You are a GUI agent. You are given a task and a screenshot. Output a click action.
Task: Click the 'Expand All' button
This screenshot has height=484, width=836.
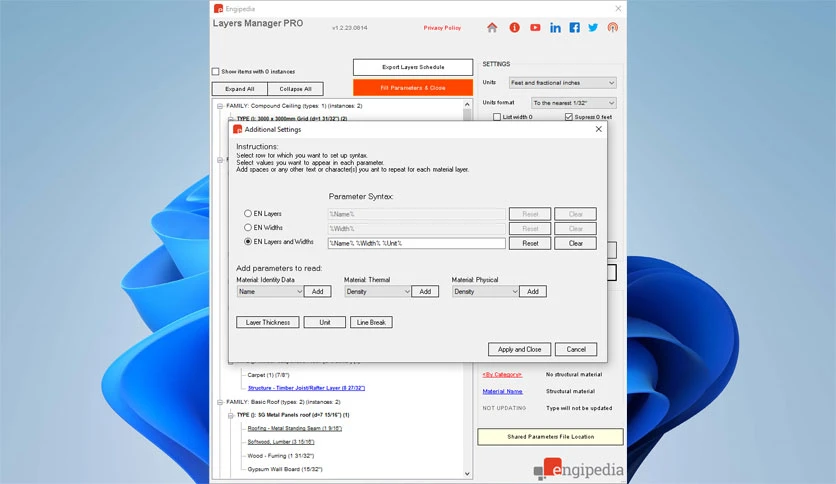(239, 89)
